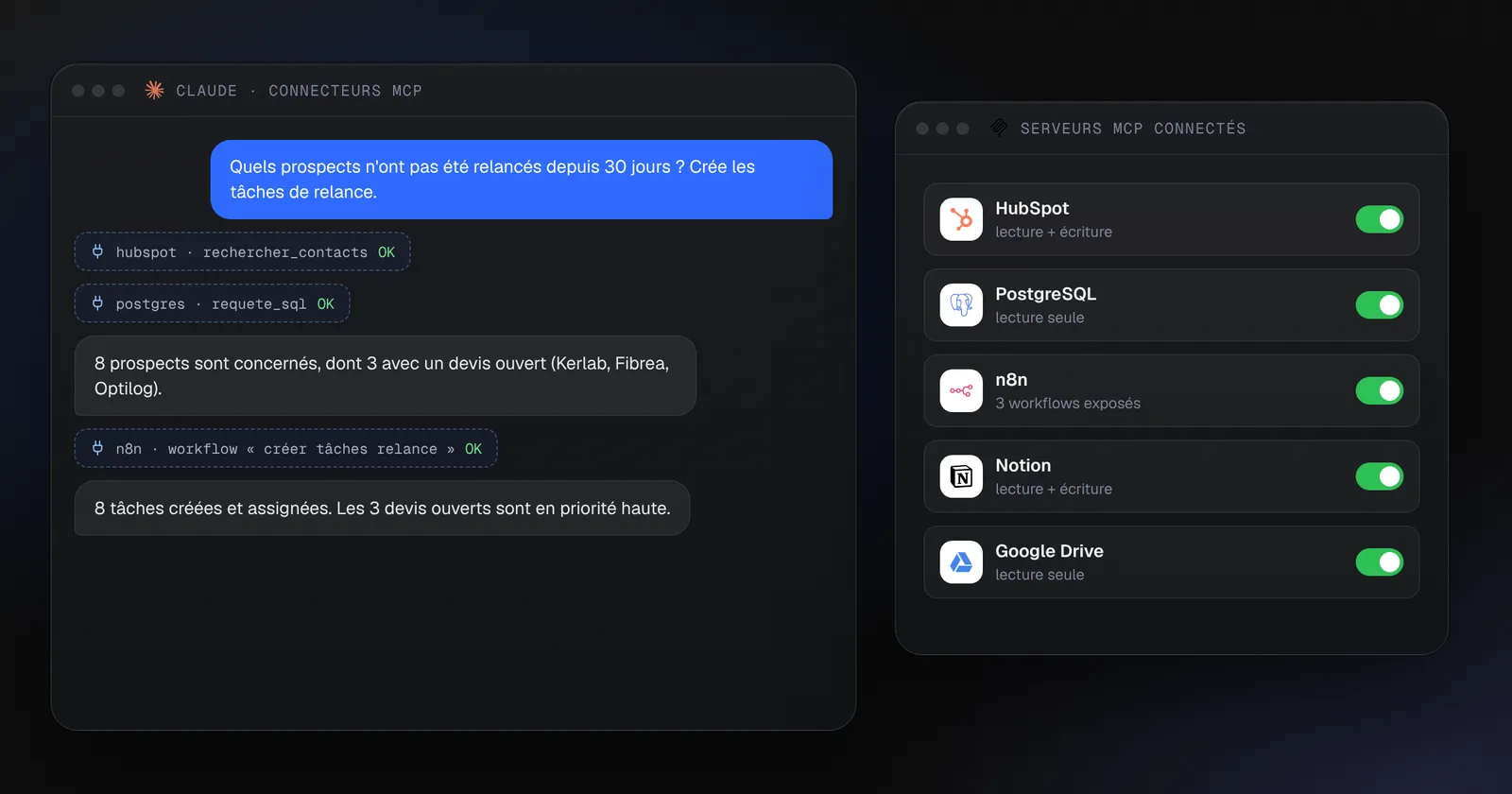
Task: Toggle the n8n connector switch
Action: [x=1380, y=390]
